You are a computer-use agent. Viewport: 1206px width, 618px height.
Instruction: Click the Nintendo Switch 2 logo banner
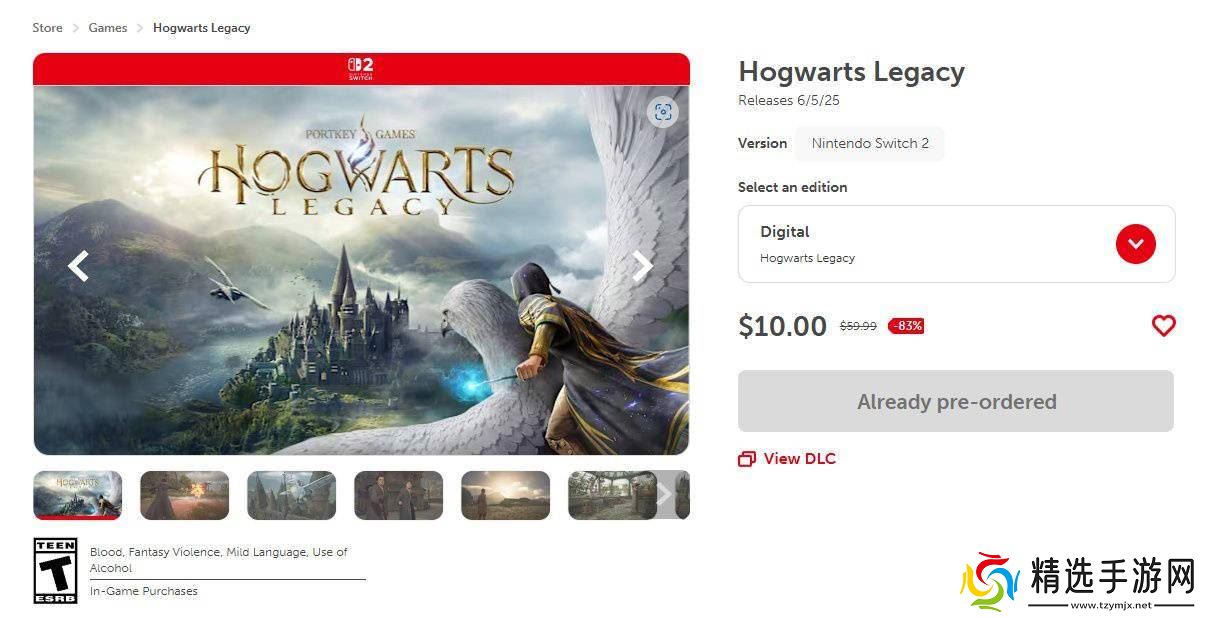click(x=361, y=69)
